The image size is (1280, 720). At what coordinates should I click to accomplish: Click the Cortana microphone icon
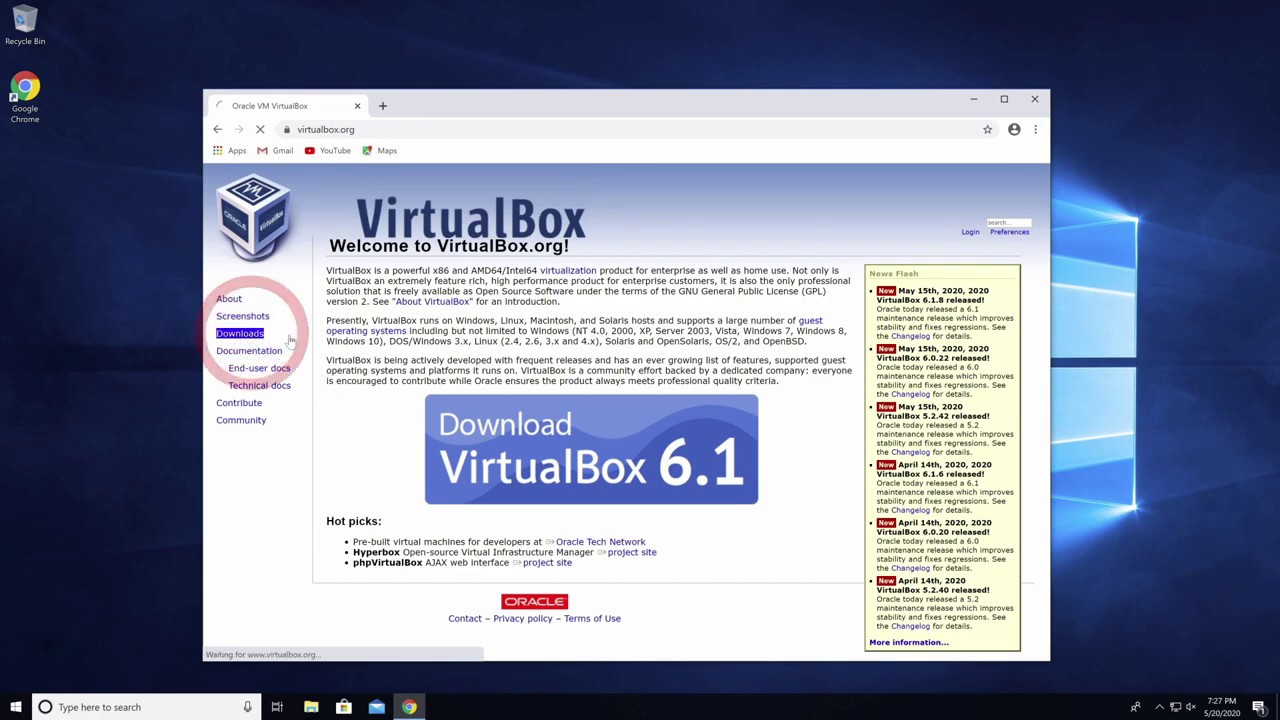coord(247,707)
